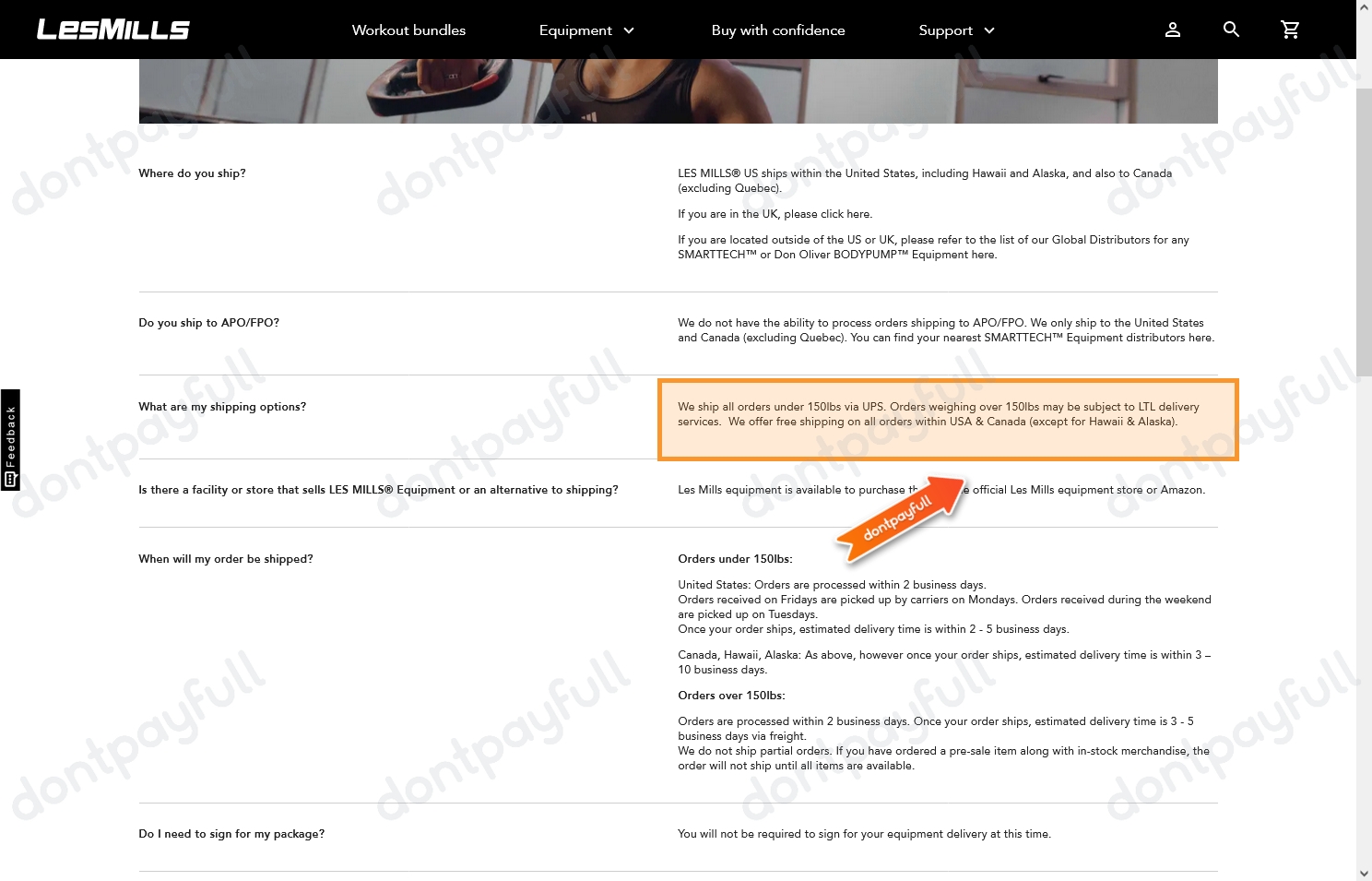The height and width of the screenshot is (881, 1372).
Task: Click the hero workout banner image
Action: click(x=678, y=91)
